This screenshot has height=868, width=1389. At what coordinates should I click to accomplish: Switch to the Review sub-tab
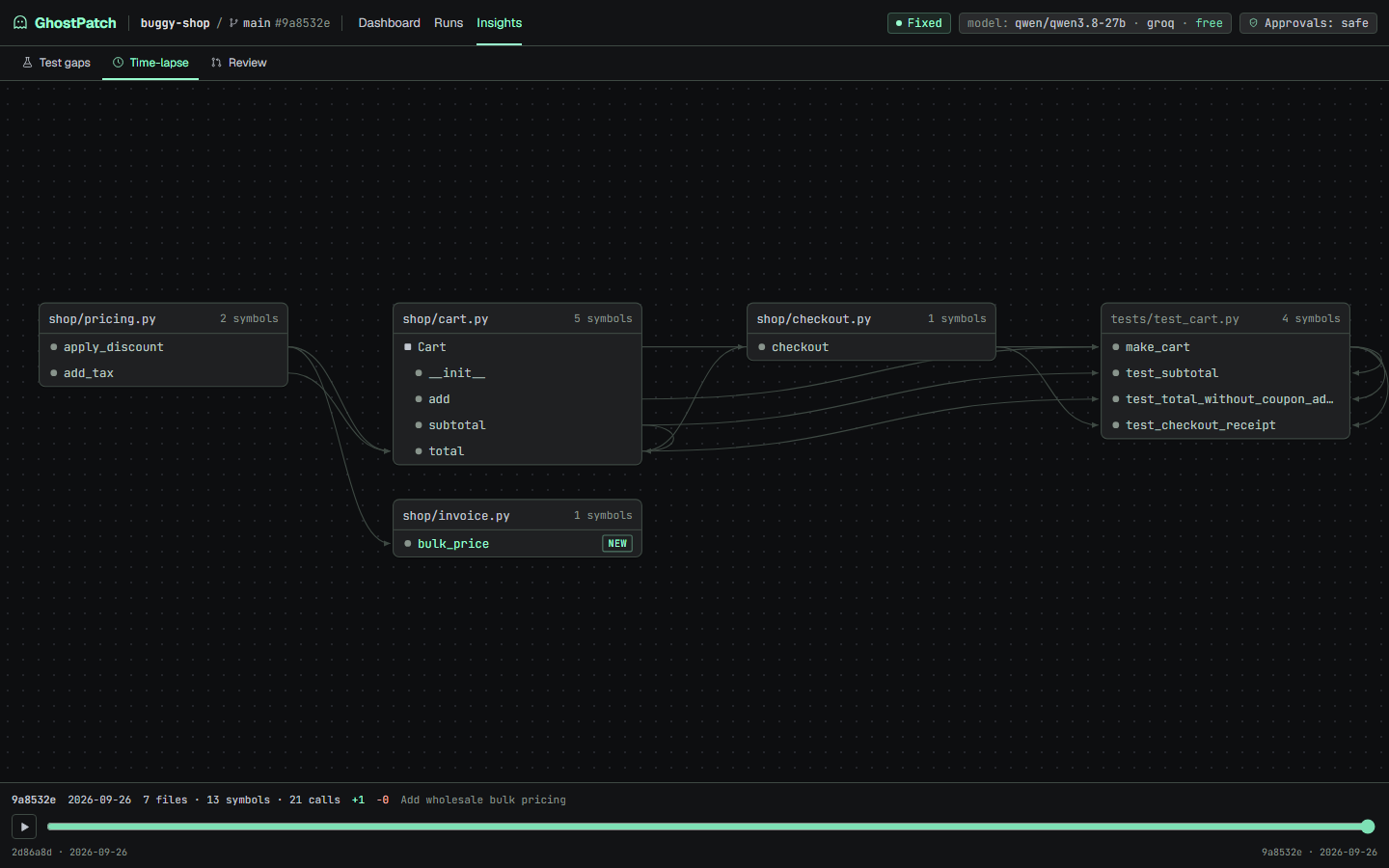click(238, 63)
